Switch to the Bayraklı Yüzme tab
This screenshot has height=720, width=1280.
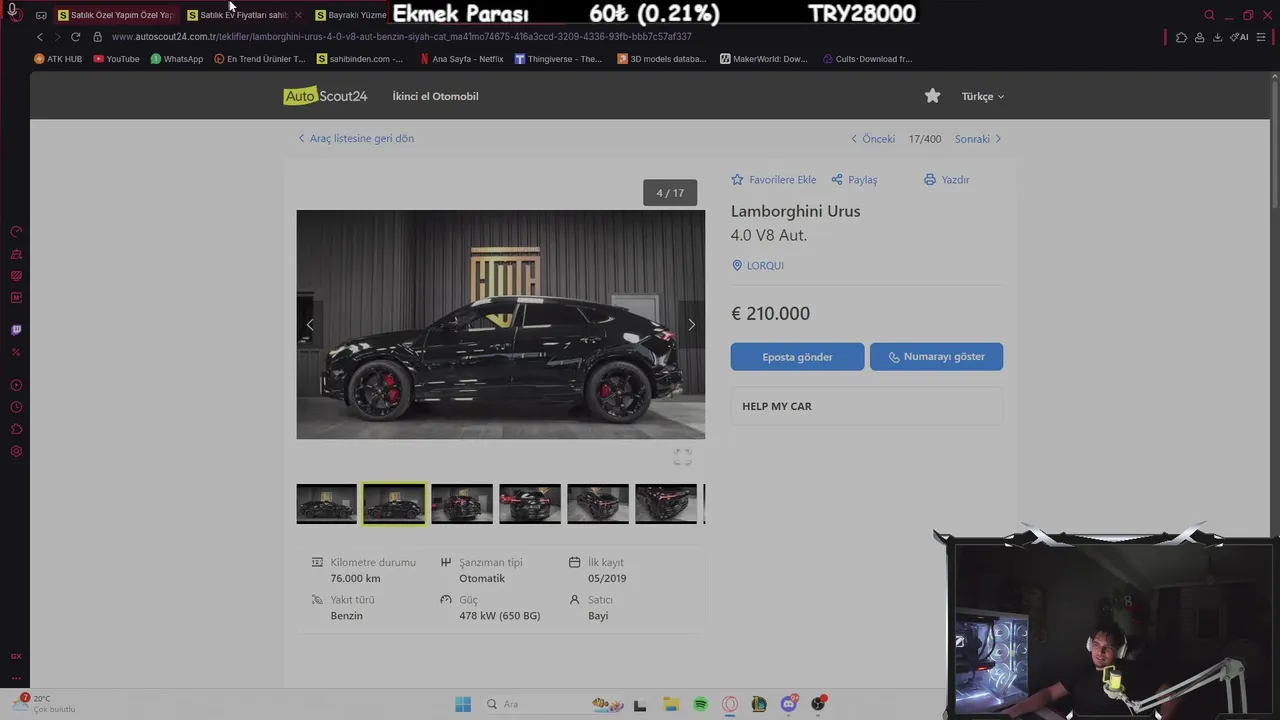click(x=350, y=15)
